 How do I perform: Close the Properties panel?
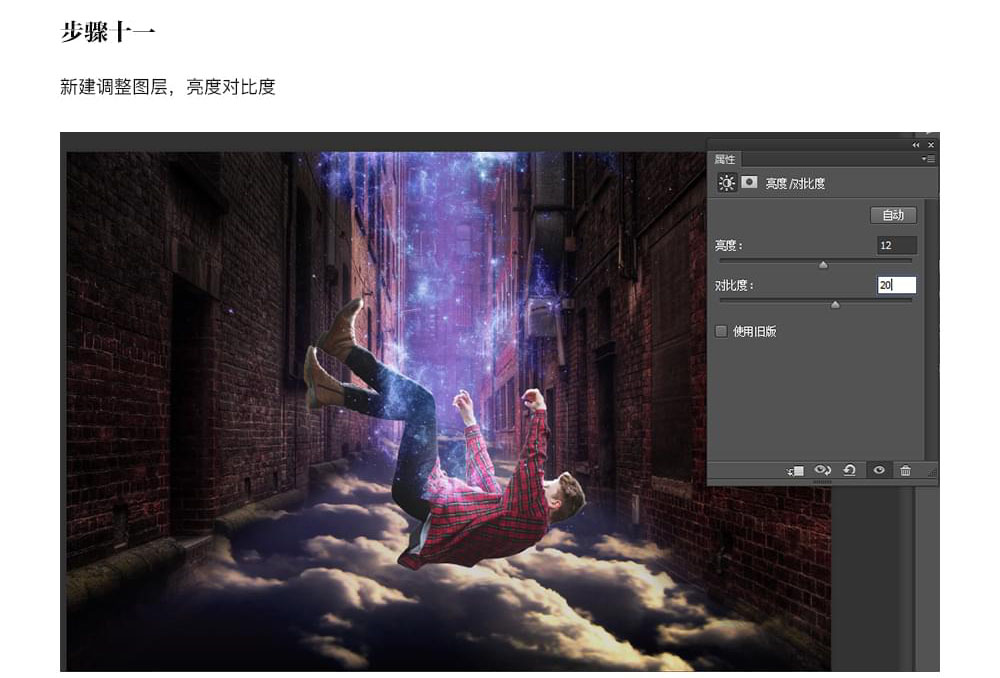pos(930,145)
